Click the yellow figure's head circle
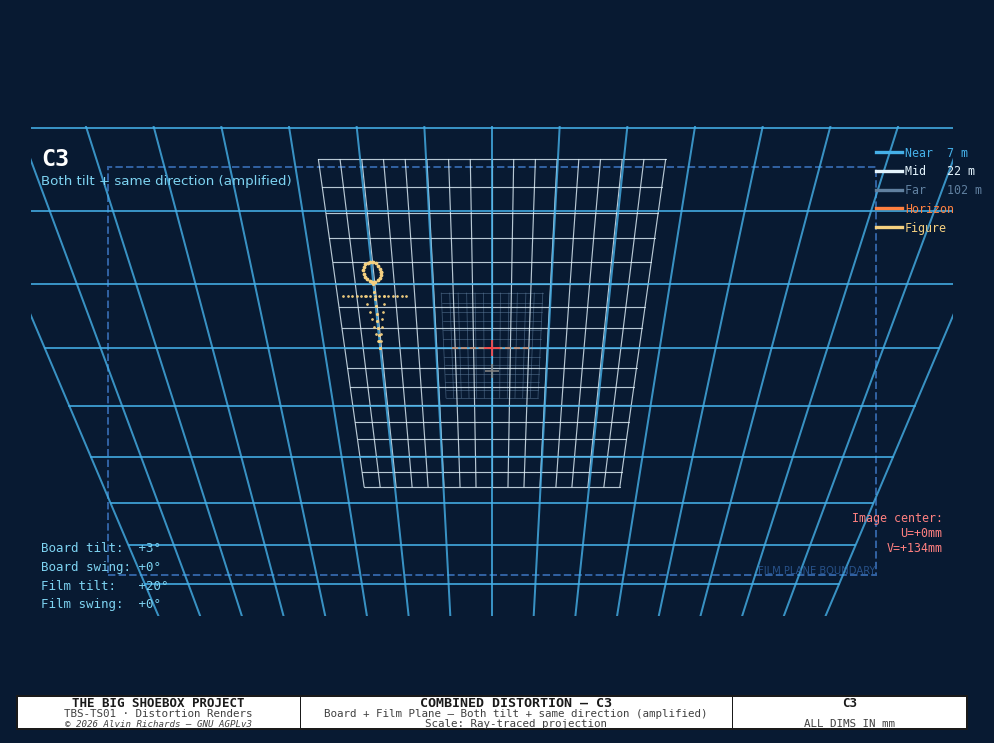This screenshot has width=994, height=743. pyautogui.click(x=372, y=272)
